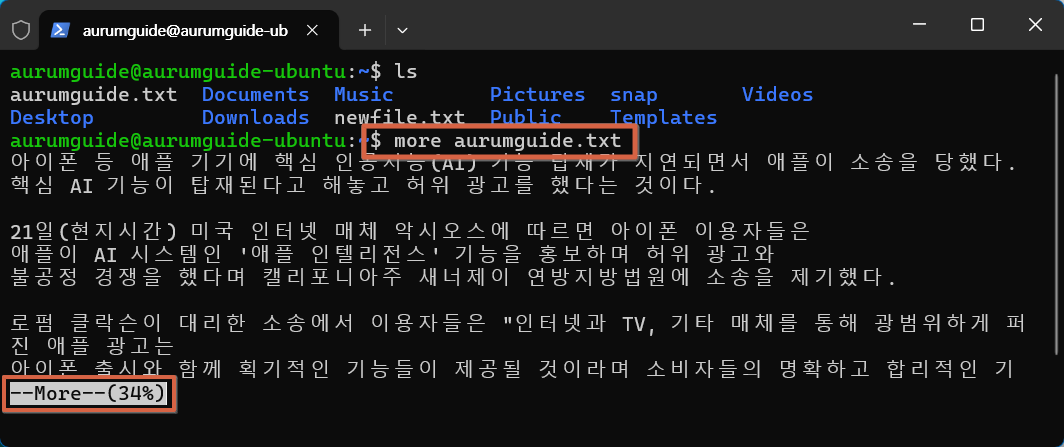Click the Videos directory name
Viewport: 1064px width, 447px height.
777,94
